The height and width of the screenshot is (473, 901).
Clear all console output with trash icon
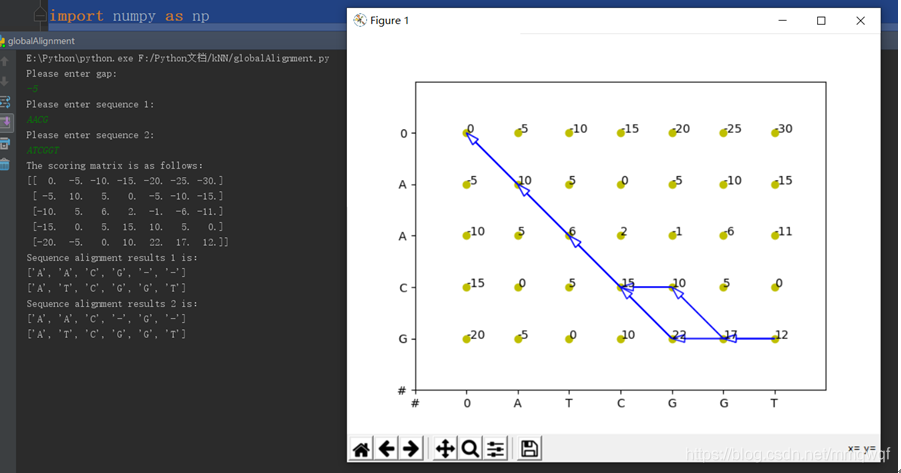coord(5,164)
